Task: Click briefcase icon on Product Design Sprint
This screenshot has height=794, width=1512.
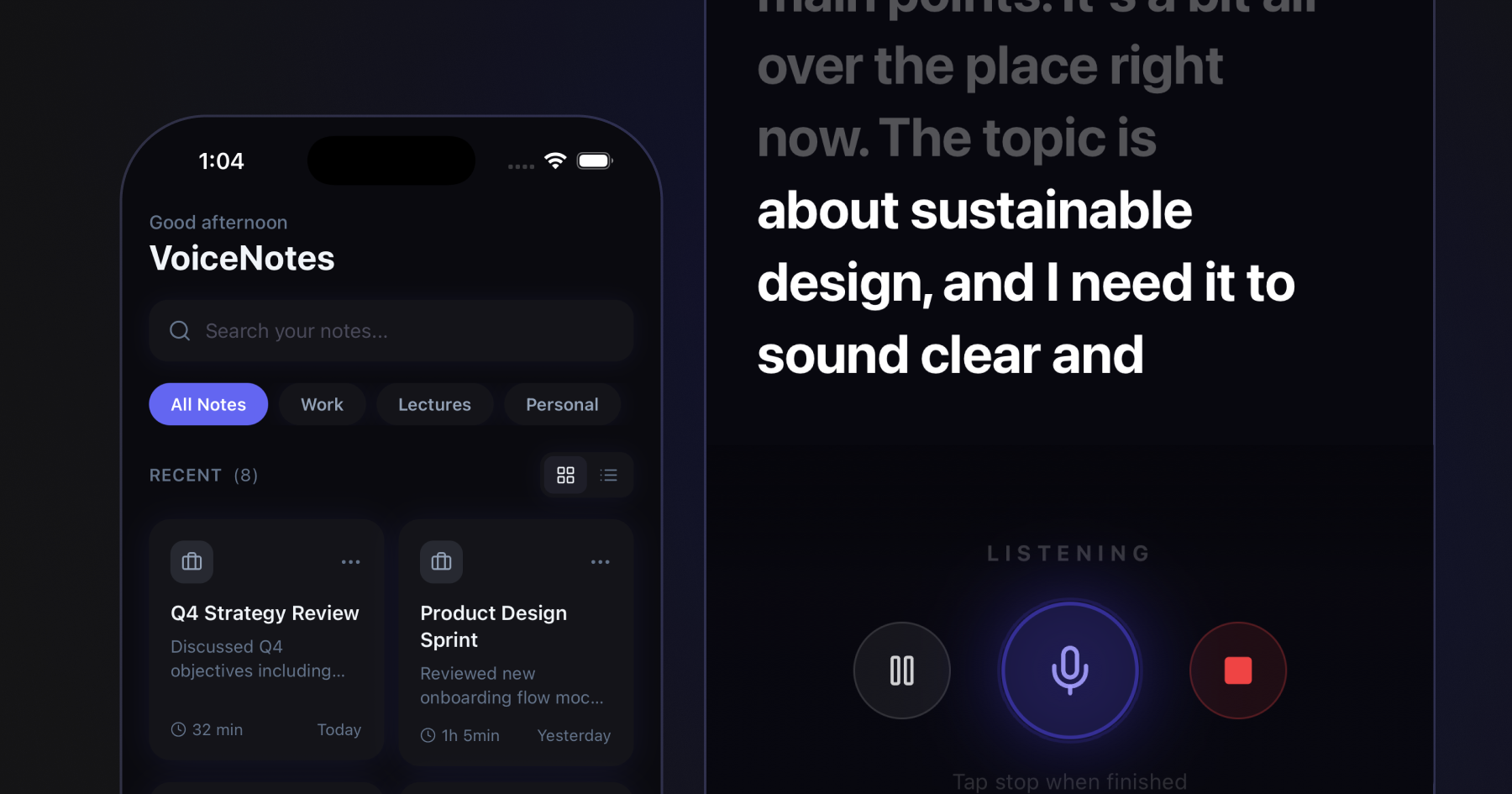Action: [441, 562]
